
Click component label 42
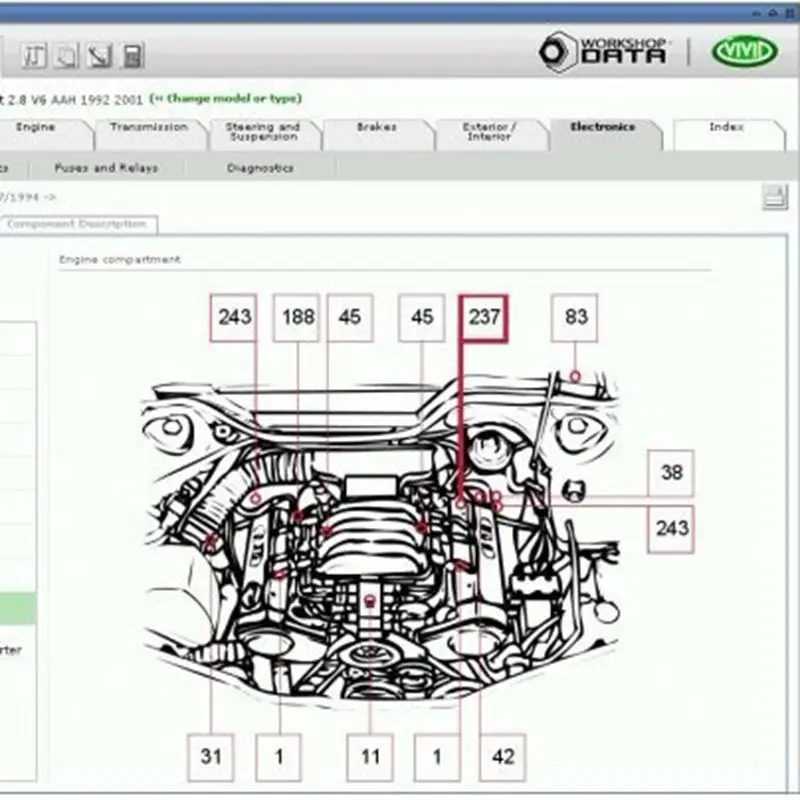tap(503, 757)
